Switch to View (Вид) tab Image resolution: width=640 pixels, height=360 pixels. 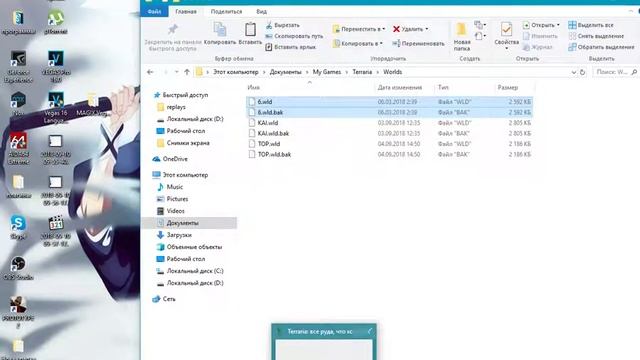tap(262, 11)
